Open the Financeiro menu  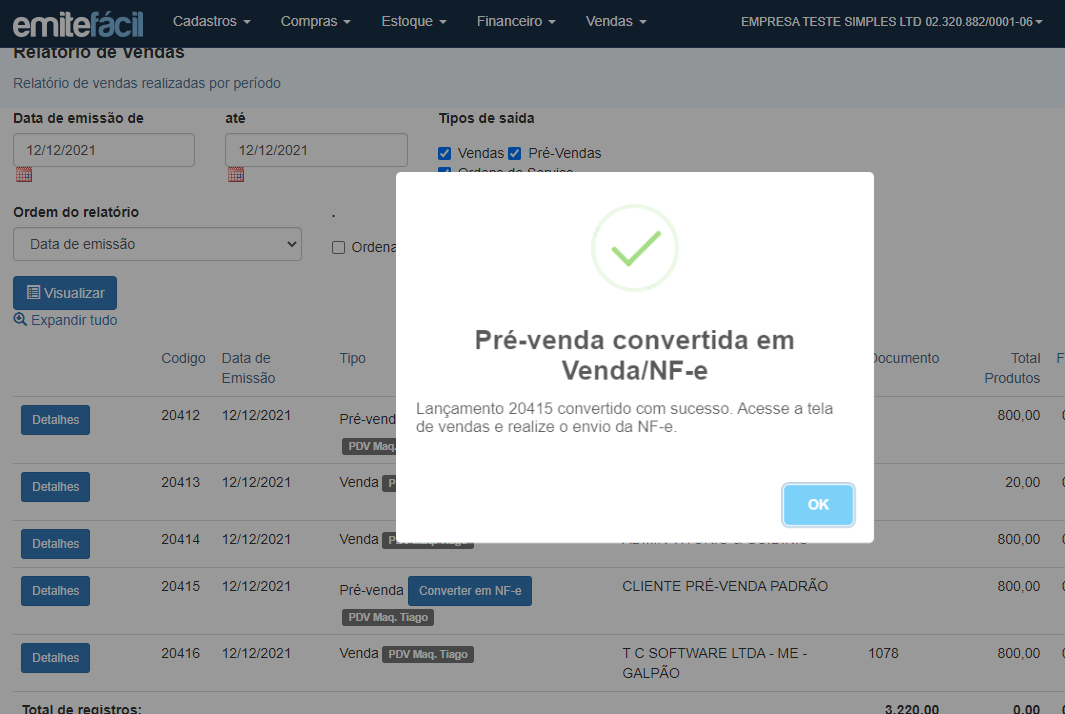point(516,22)
